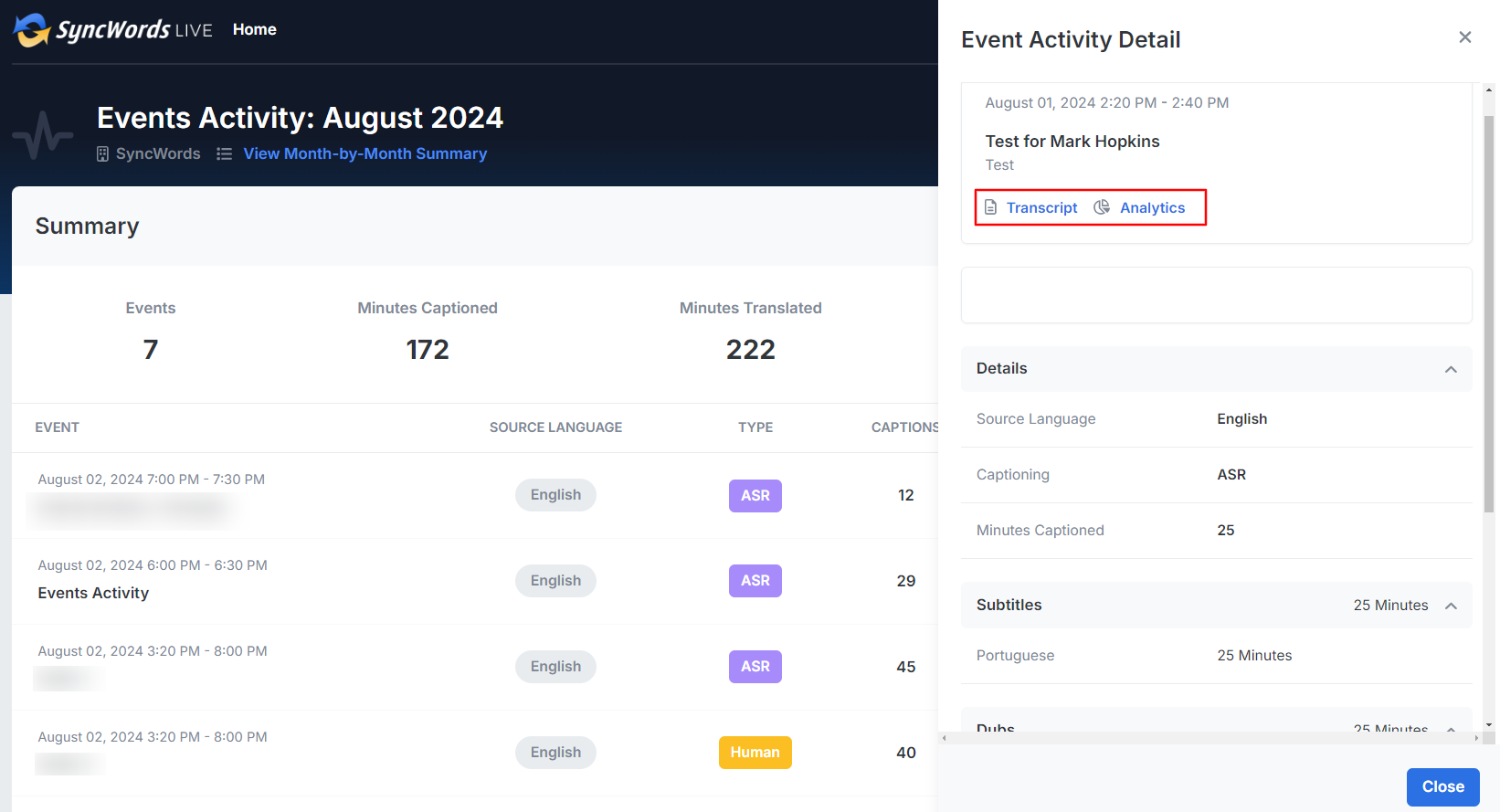Click English badge in the Events Activity row
This screenshot has width=1500, height=812.
555,581
